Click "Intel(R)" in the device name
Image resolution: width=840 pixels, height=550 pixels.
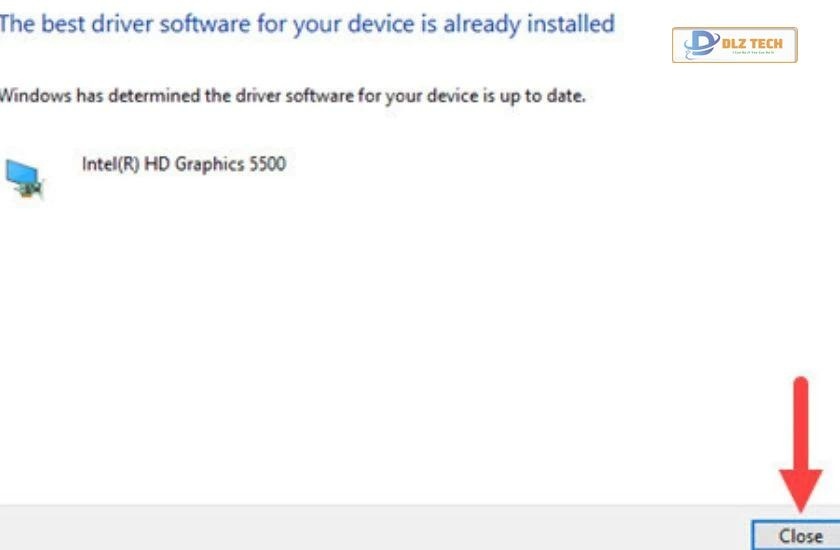pos(110,164)
